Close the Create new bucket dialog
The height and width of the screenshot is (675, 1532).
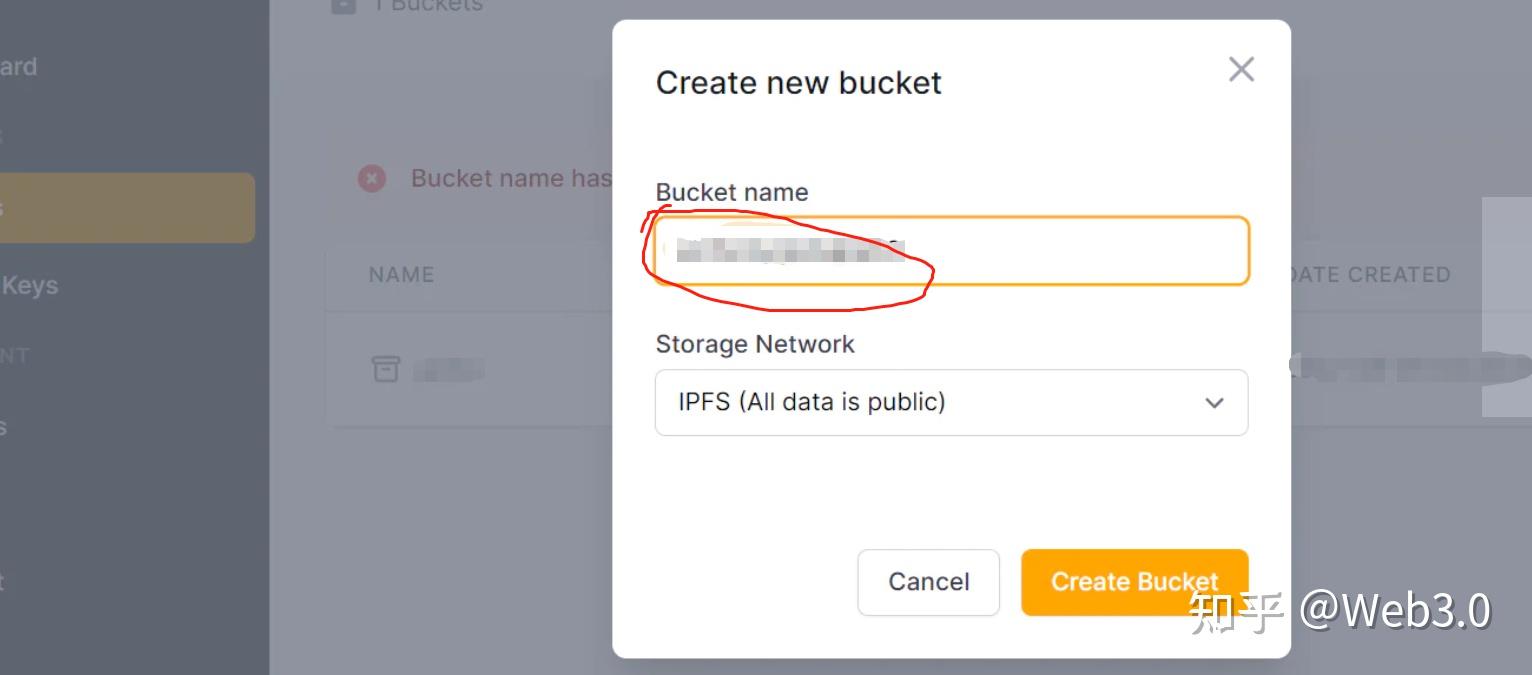tap(1241, 69)
